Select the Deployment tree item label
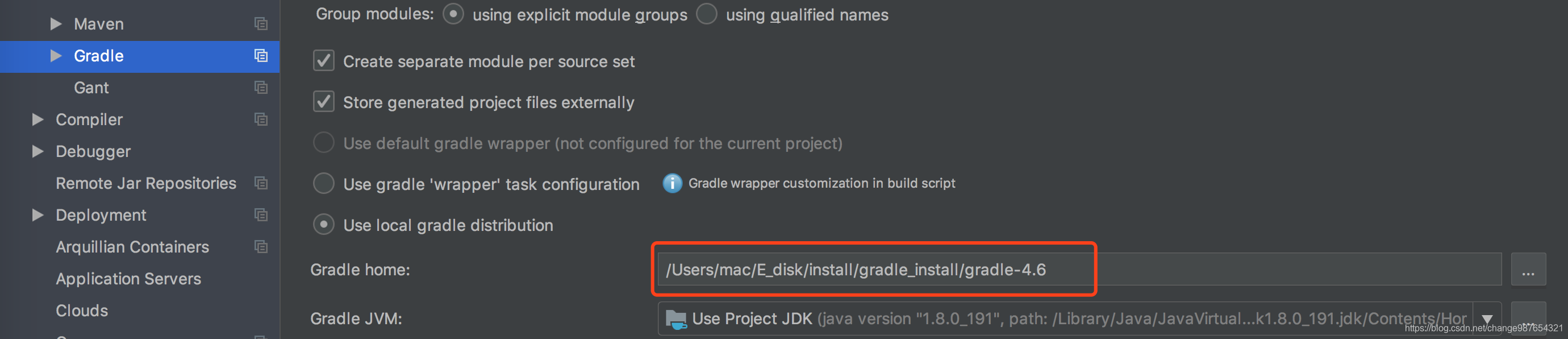 pyautogui.click(x=101, y=215)
